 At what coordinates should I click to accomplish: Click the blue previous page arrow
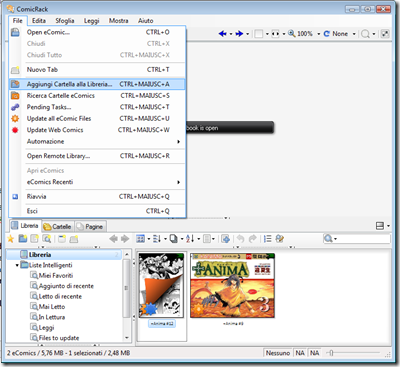[x=223, y=34]
